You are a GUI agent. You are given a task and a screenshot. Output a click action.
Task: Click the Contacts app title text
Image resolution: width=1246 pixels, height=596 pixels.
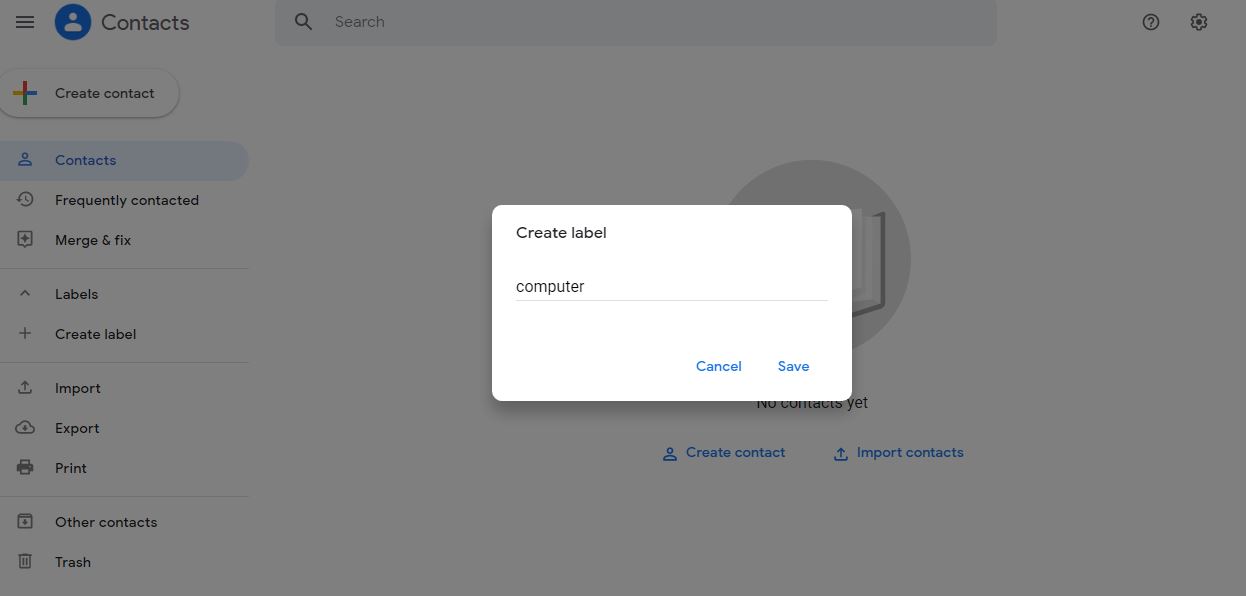(x=145, y=22)
